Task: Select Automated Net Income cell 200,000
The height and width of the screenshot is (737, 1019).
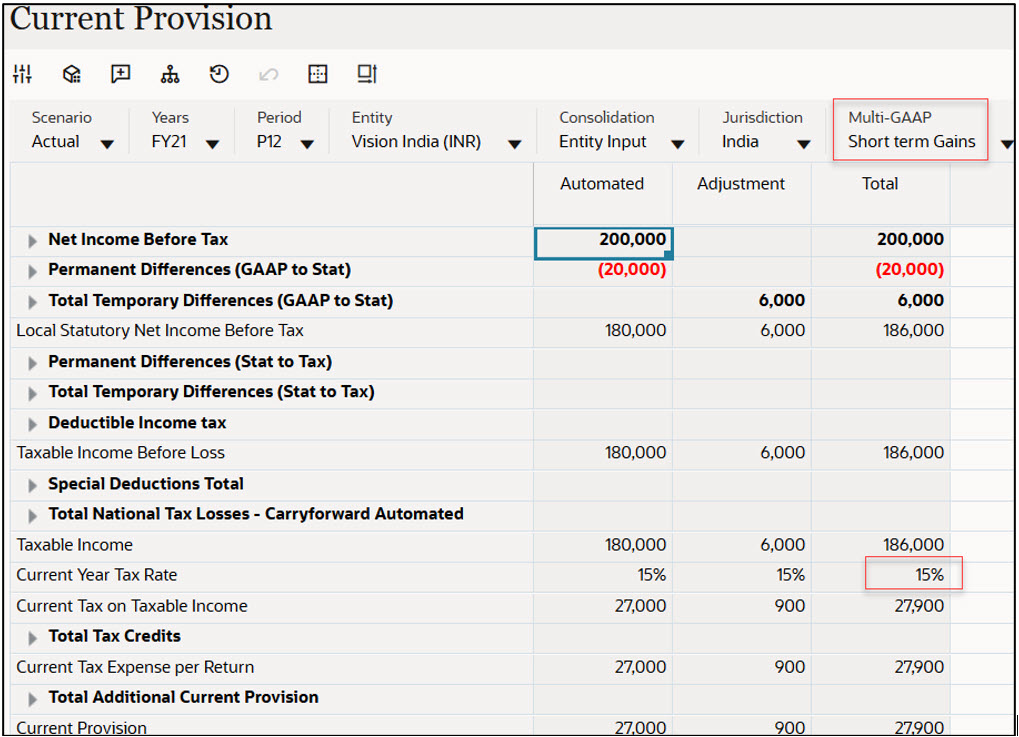Action: point(604,242)
